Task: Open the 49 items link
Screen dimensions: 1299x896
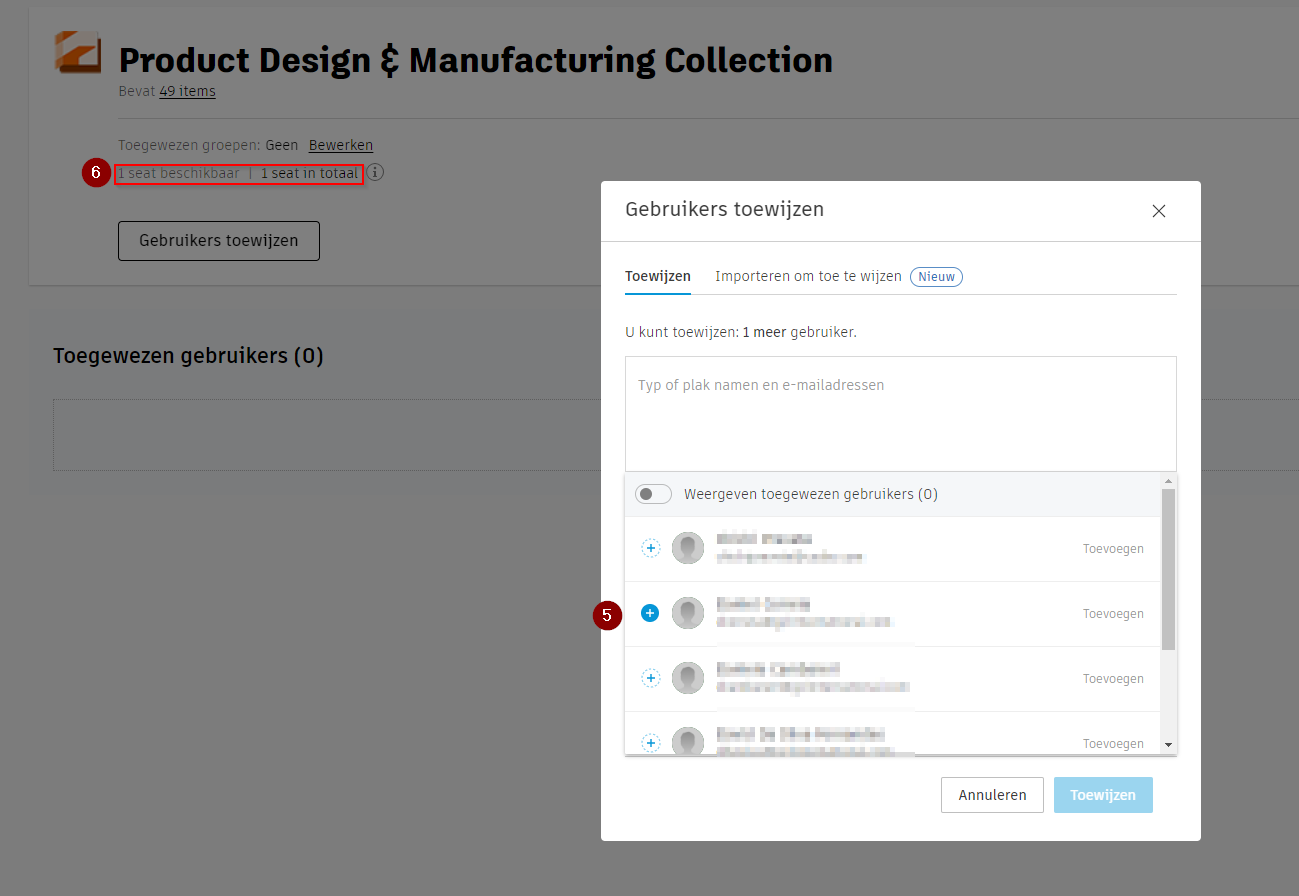Action: pyautogui.click(x=187, y=91)
